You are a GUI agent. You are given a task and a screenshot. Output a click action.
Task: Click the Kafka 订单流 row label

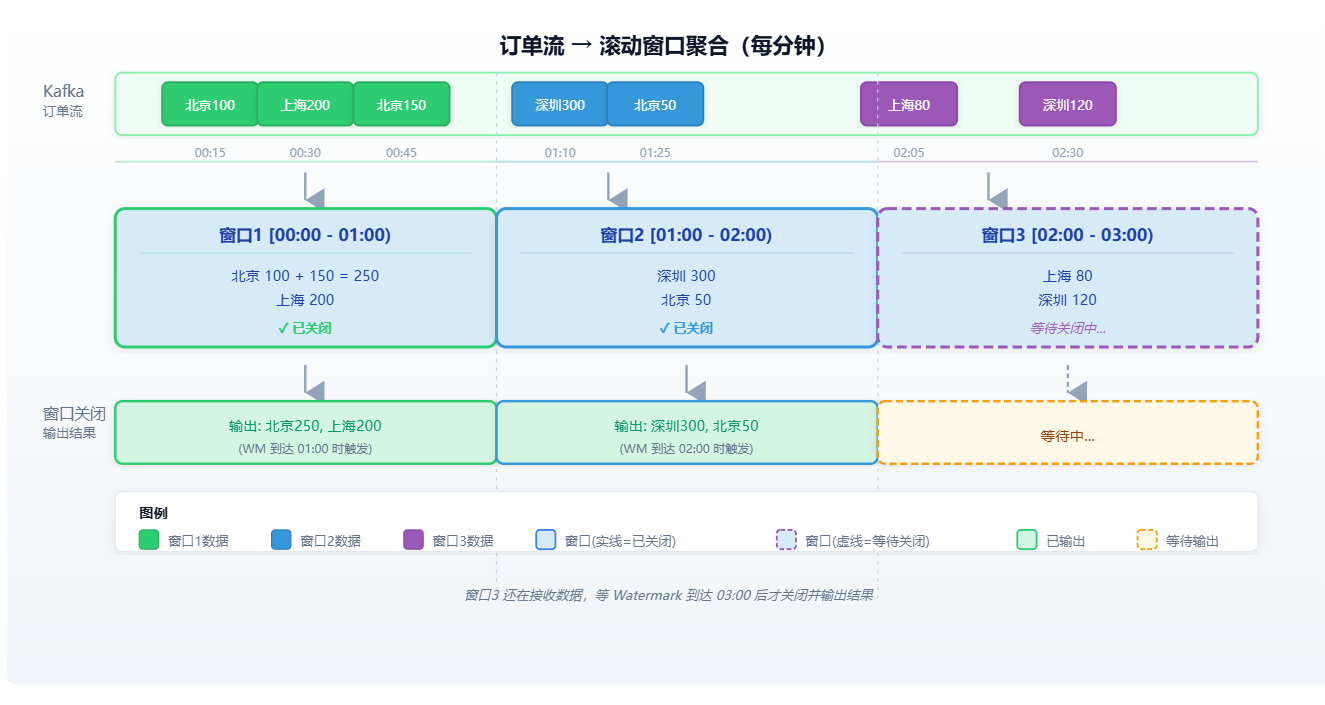click(x=64, y=101)
